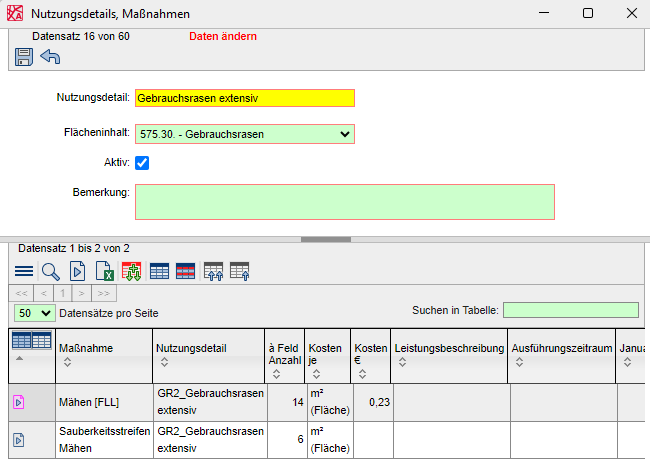Click the Excel export icon
Image resolution: width=650 pixels, height=476 pixels.
click(x=104, y=271)
